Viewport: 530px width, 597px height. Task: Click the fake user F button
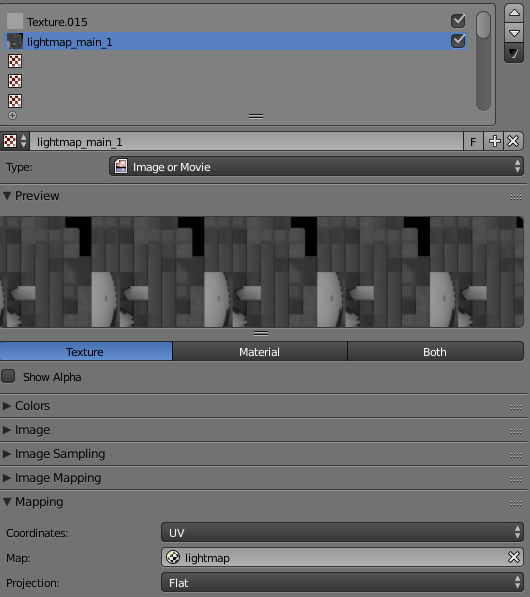tap(473, 141)
